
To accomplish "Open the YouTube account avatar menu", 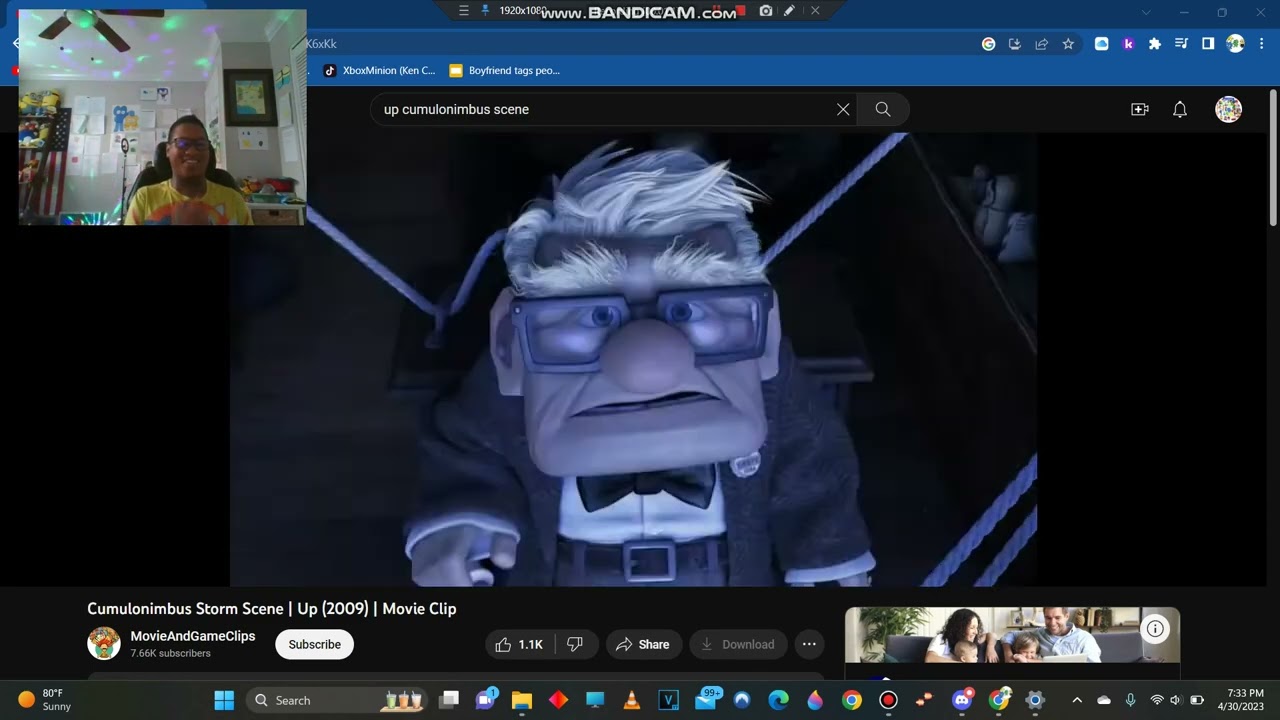I will click(x=1228, y=109).
